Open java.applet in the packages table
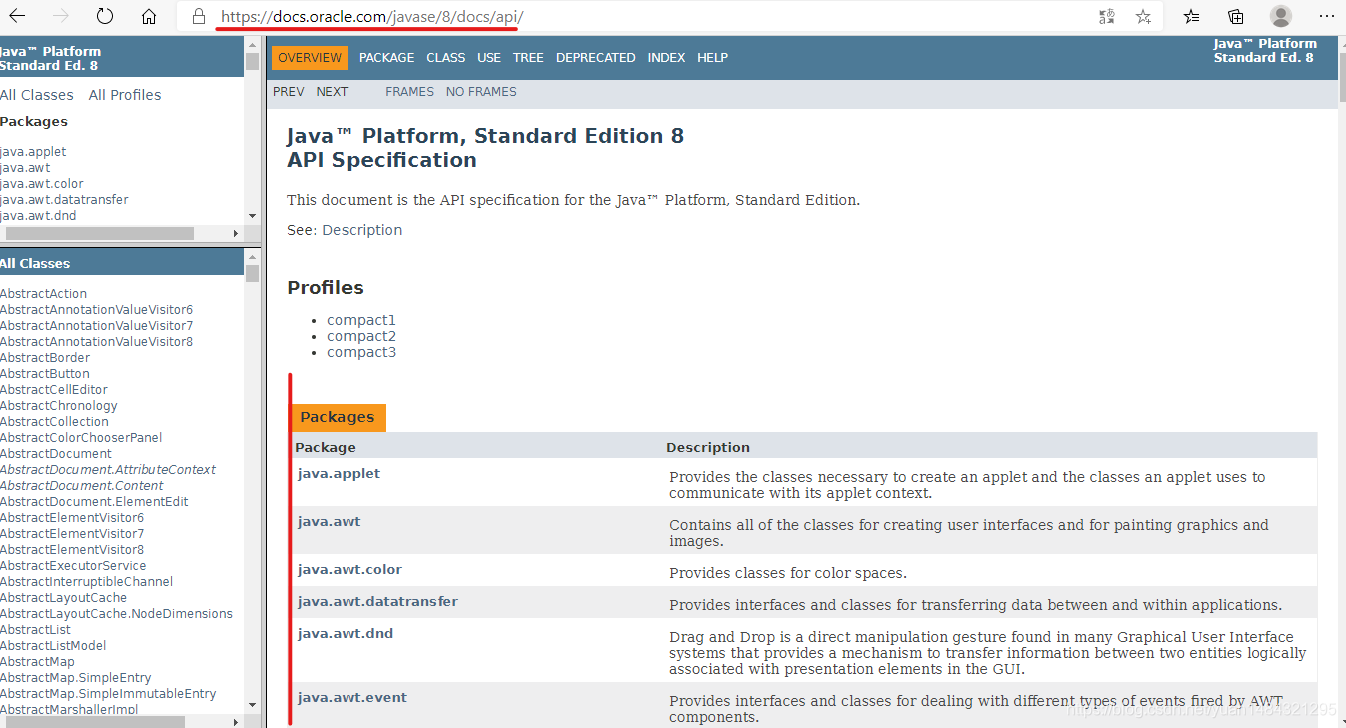Viewport: 1346px width, 728px height. coord(339,474)
